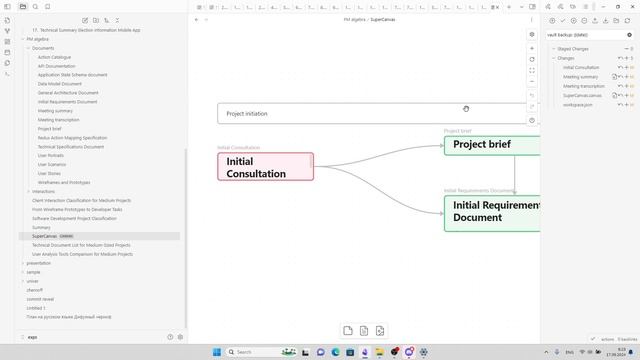640x360 pixels.
Task: Click the third ribbon icon in left strip
Action: pos(7,42)
